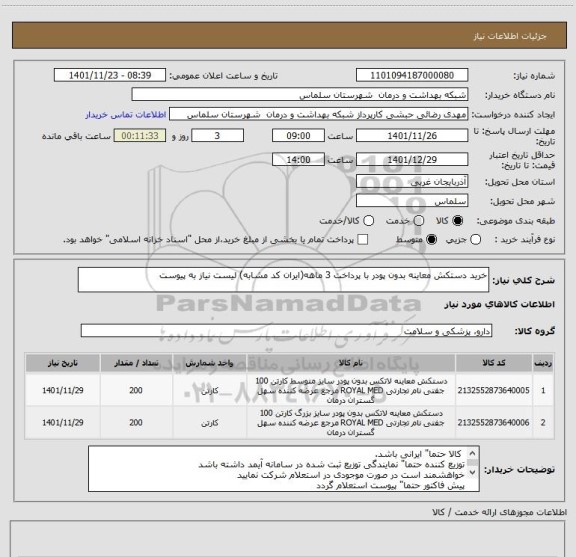The image size is (576, 557).
Task: Click the large size glove item name in row 2
Action: (351, 423)
